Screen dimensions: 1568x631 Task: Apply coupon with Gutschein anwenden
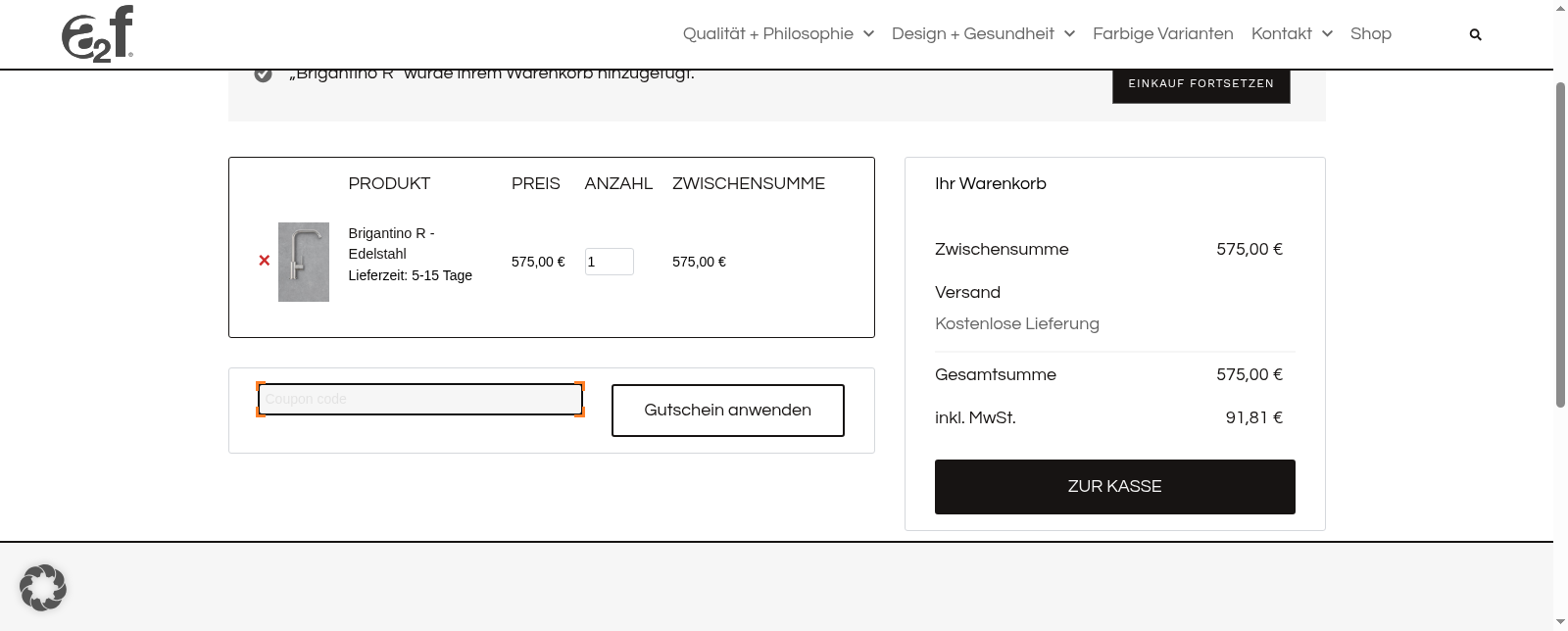click(x=728, y=411)
